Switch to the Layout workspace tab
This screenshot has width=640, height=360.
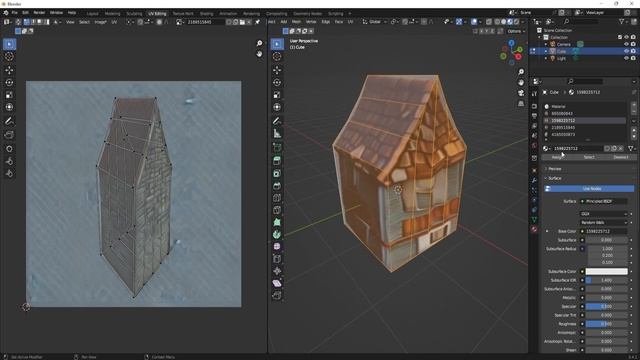point(93,13)
